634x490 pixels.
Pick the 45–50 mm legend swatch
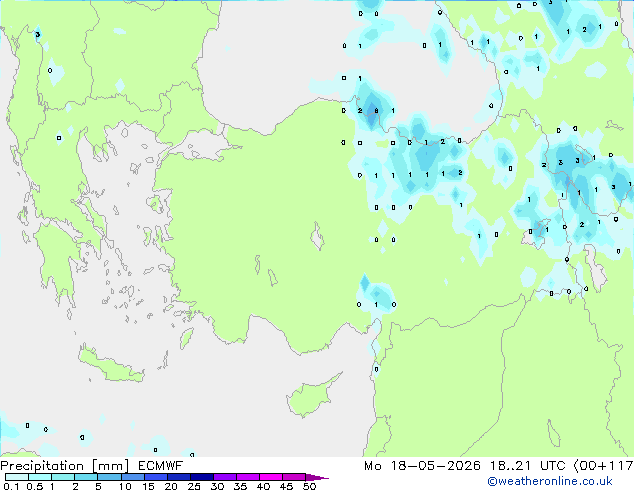click(x=294, y=477)
